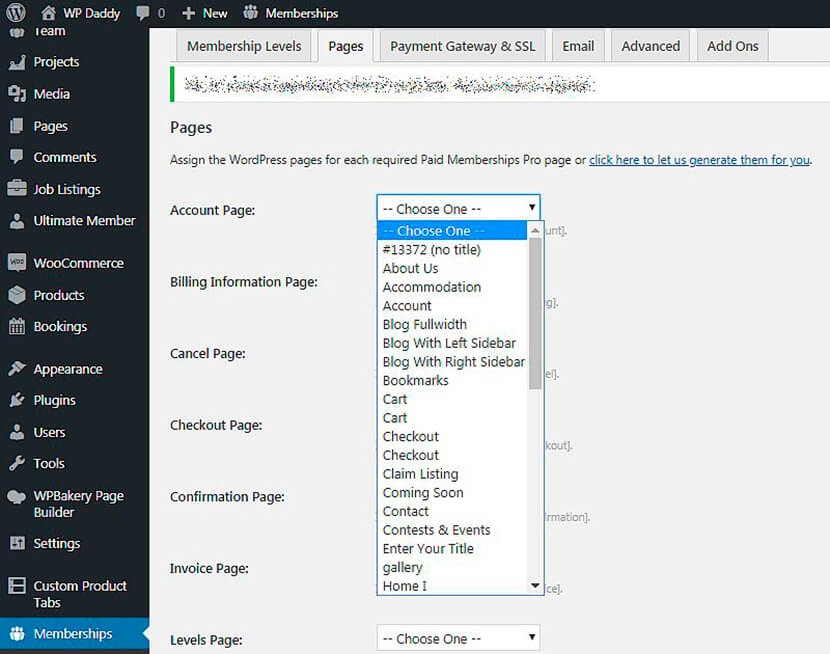Open the Levels Page dropdown
830x654 pixels.
(x=458, y=638)
